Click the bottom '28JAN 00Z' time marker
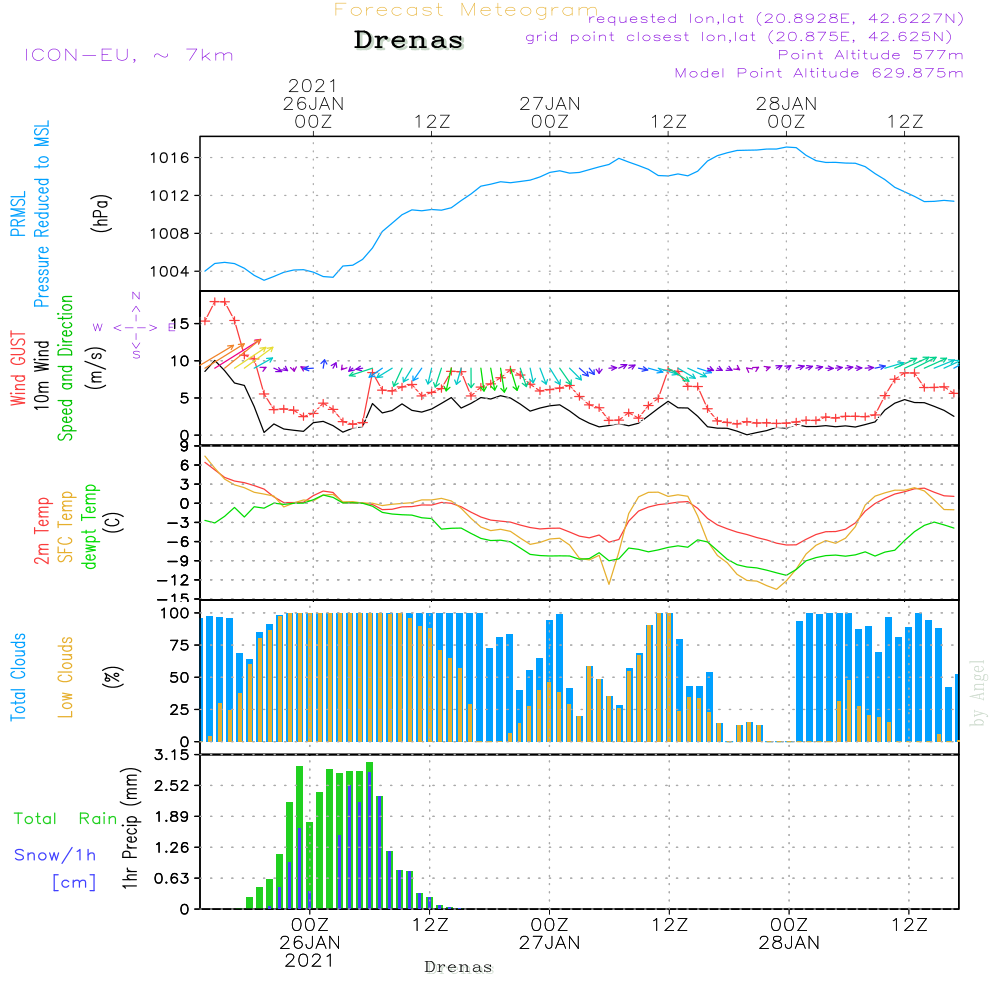The width and height of the screenshot is (1000, 1000). click(x=788, y=933)
